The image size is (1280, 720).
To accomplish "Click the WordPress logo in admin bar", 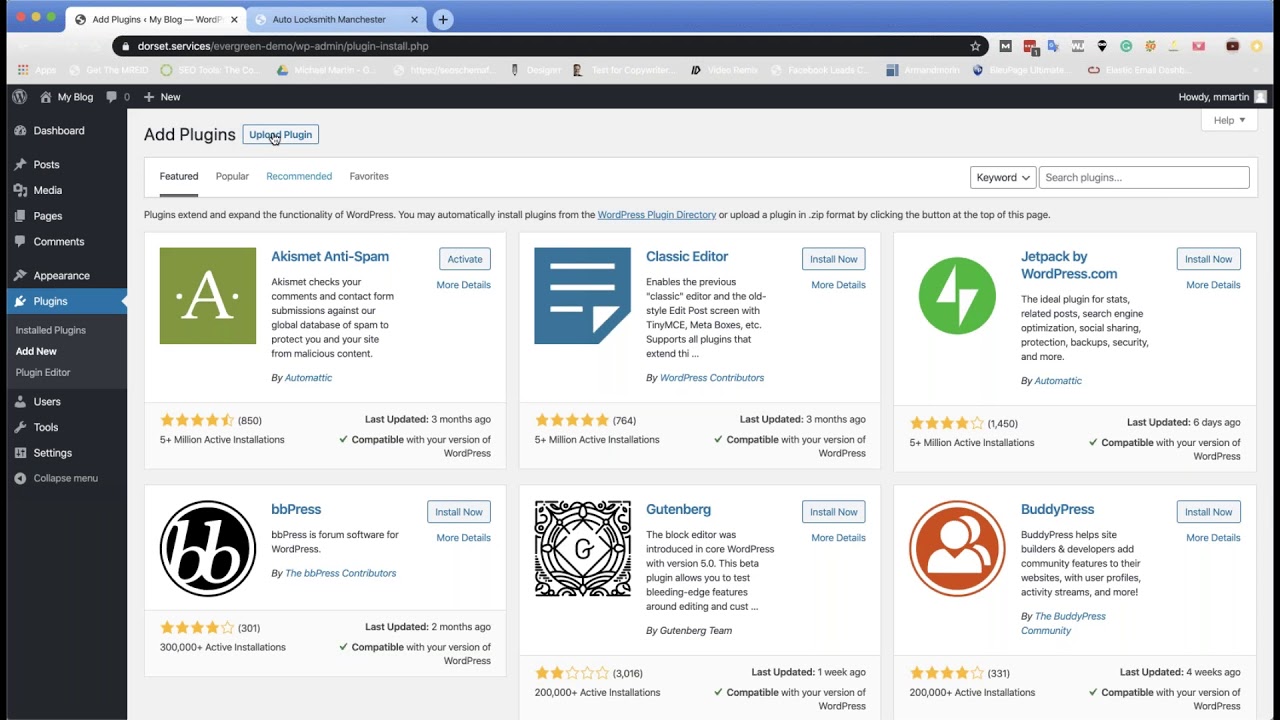I will [19, 97].
